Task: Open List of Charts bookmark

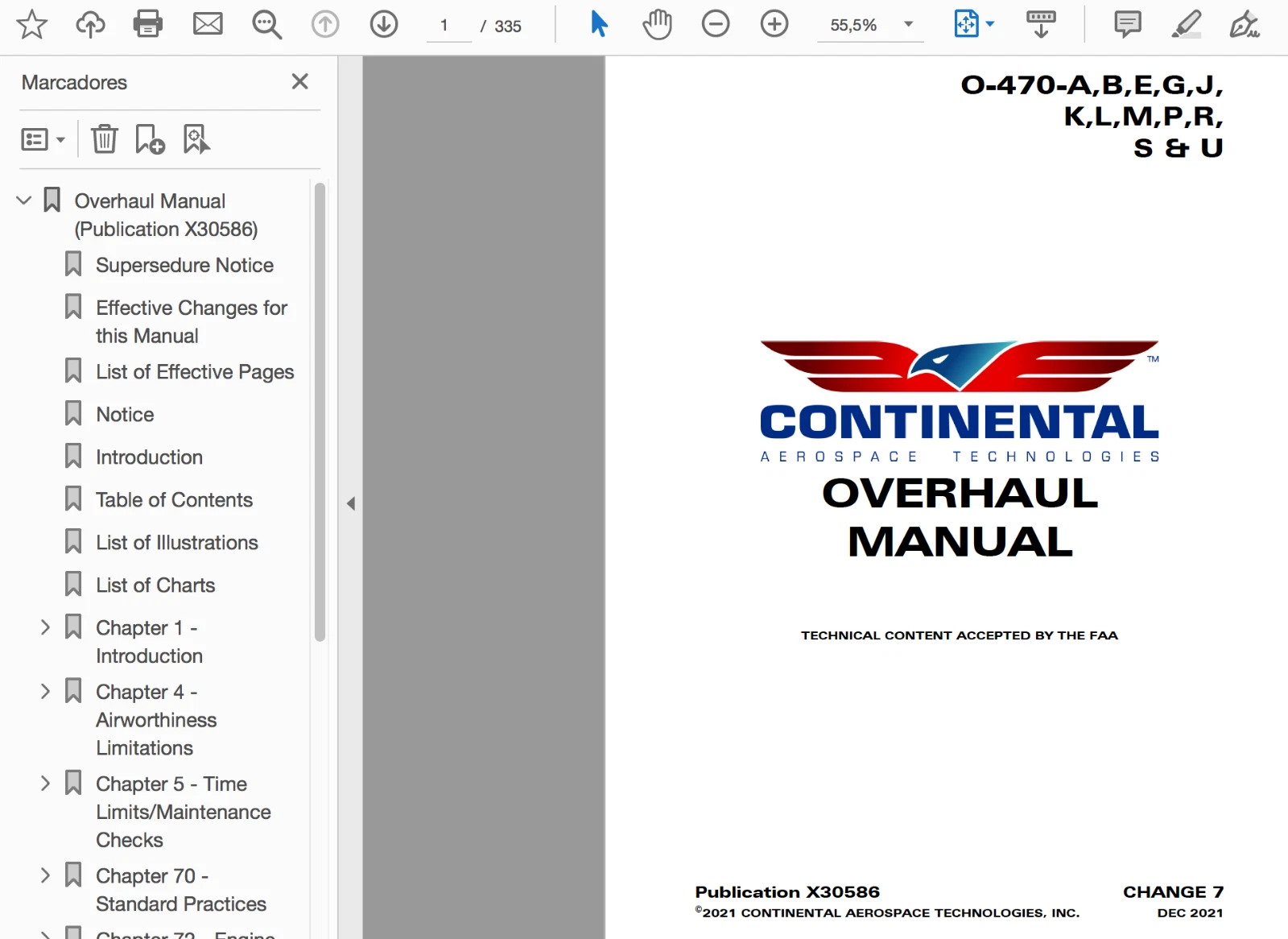Action: point(155,585)
